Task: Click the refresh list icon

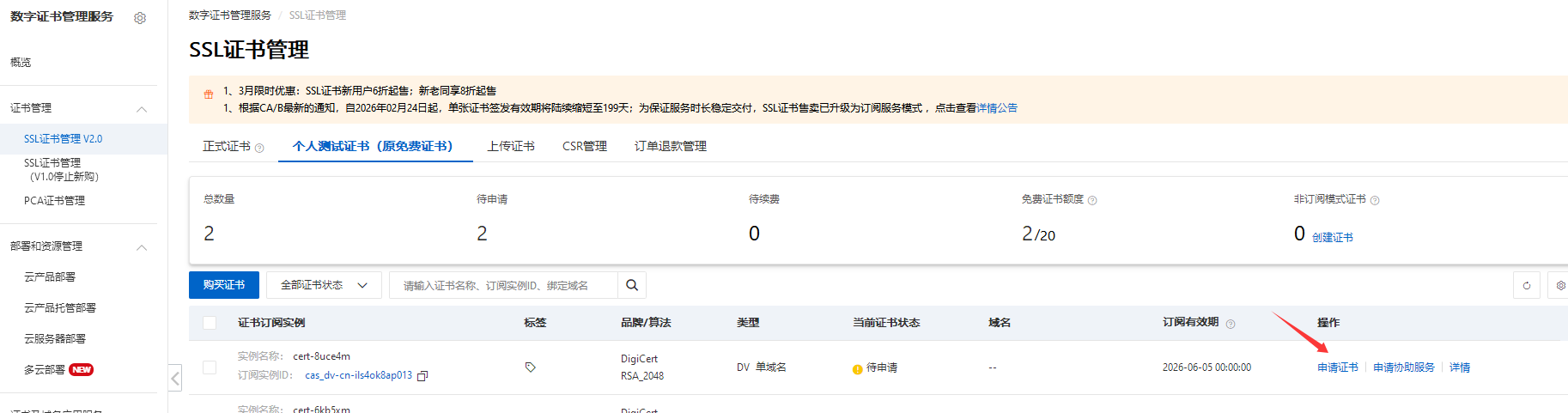Action: pyautogui.click(x=1526, y=286)
